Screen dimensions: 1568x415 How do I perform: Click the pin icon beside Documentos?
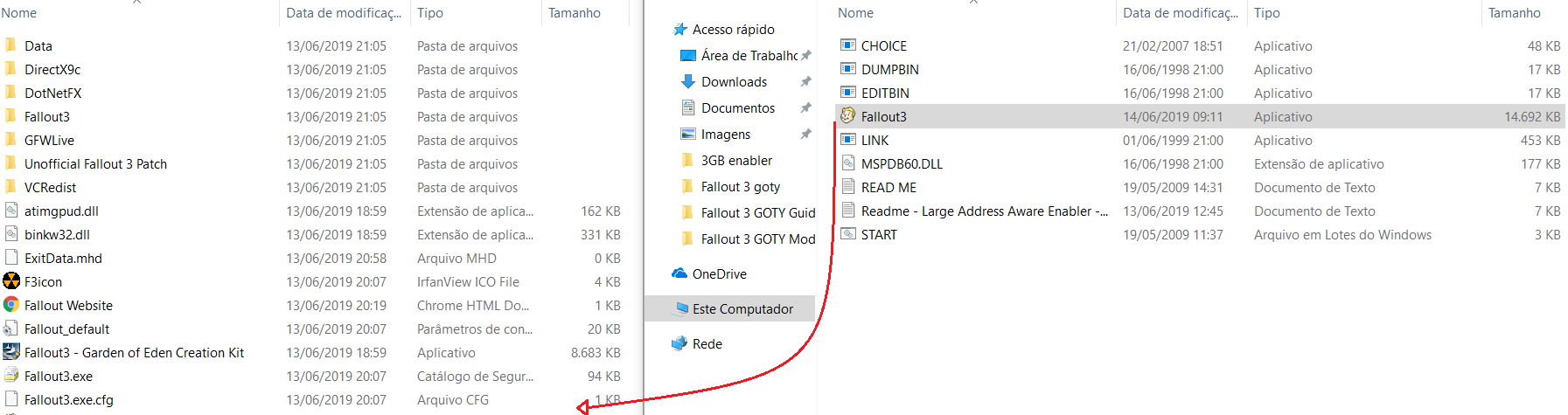805,107
